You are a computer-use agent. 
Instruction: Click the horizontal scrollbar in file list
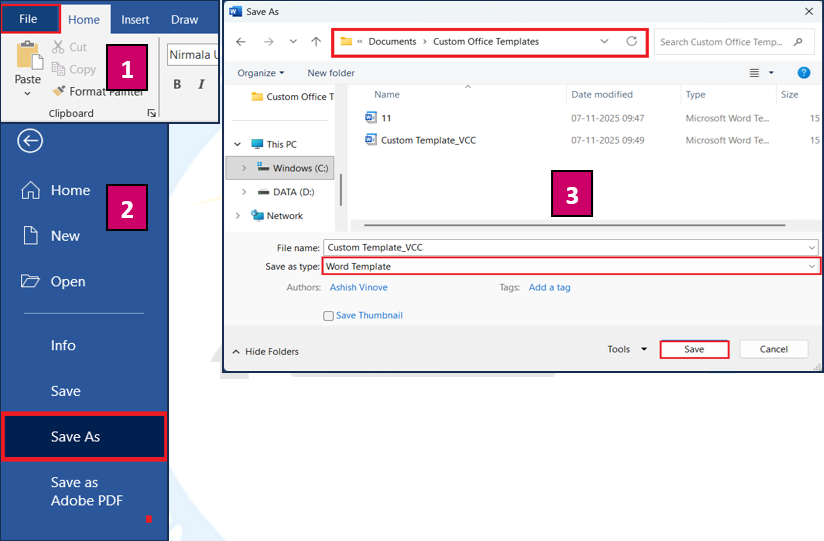[574, 225]
